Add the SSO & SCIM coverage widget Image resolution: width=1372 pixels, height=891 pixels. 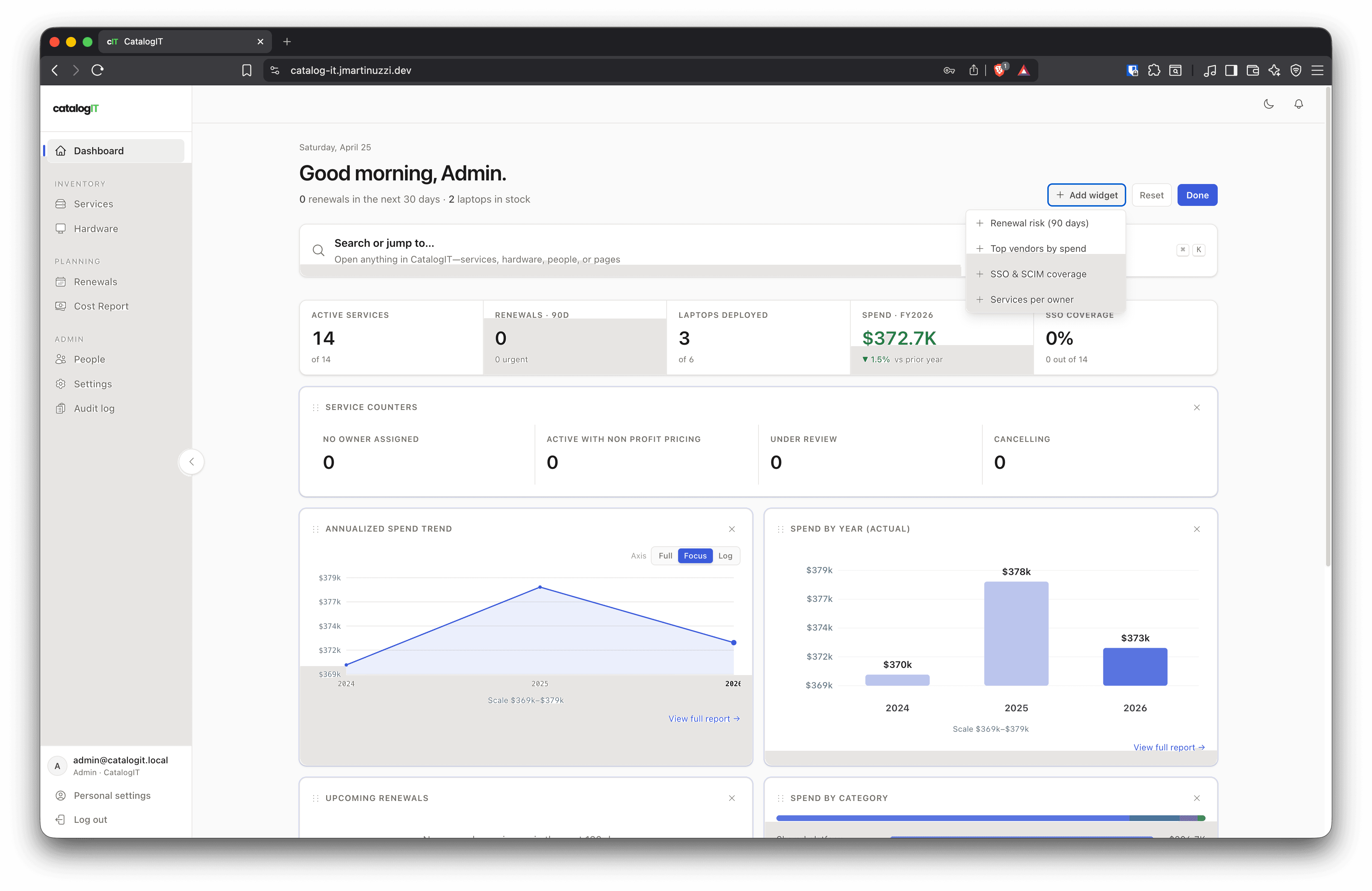pos(1045,274)
